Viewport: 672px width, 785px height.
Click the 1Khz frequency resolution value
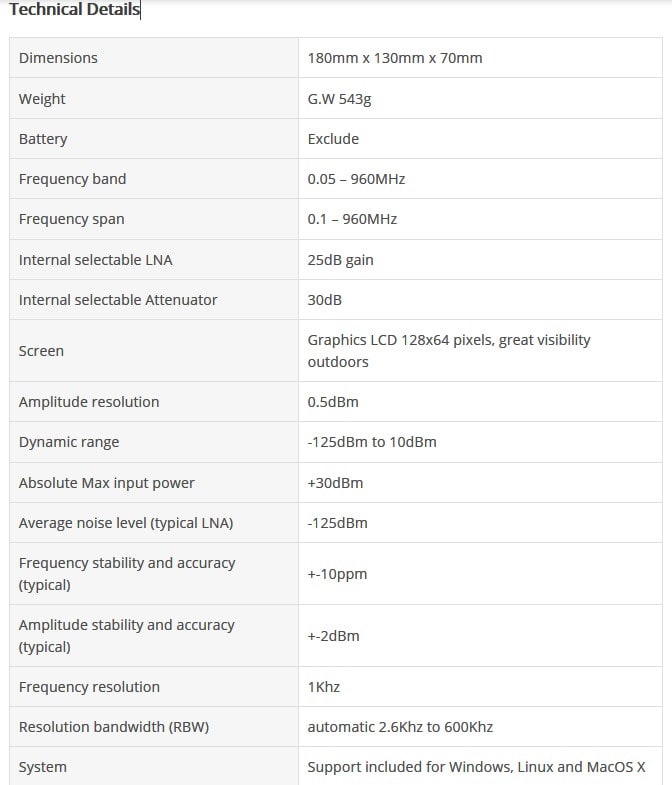(324, 687)
